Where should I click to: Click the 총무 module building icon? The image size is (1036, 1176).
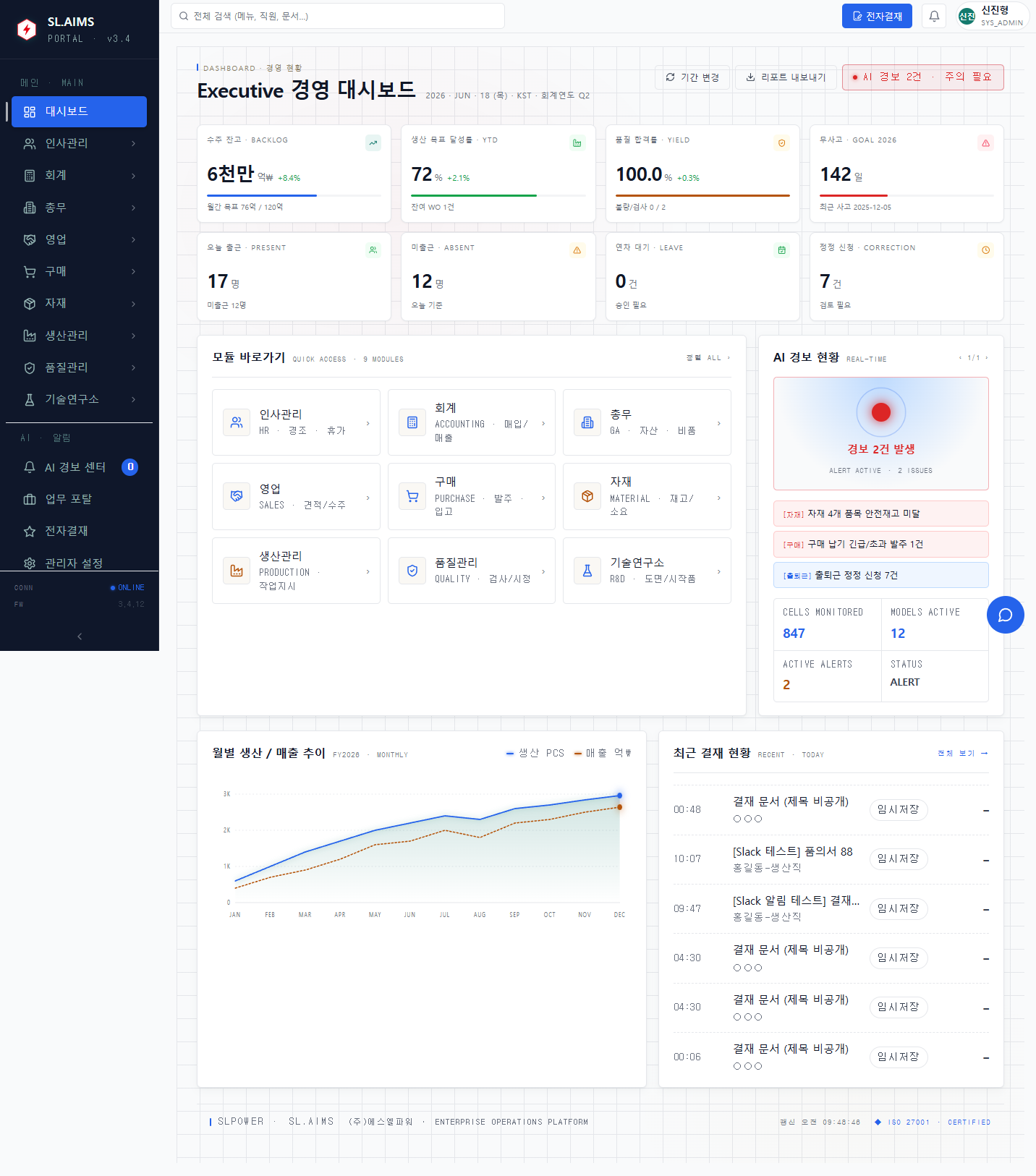tap(587, 422)
